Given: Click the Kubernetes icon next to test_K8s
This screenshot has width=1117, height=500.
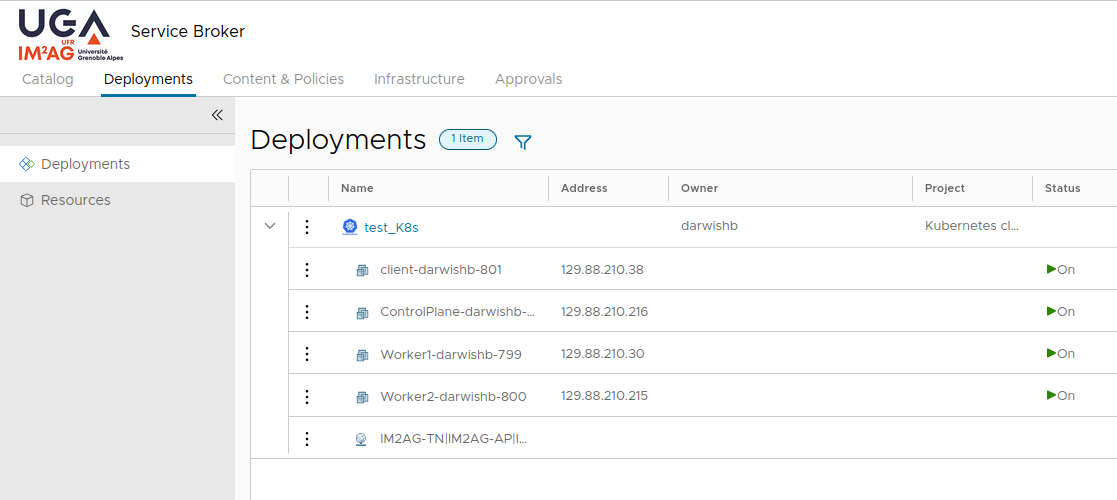Looking at the screenshot, I should 349,227.
